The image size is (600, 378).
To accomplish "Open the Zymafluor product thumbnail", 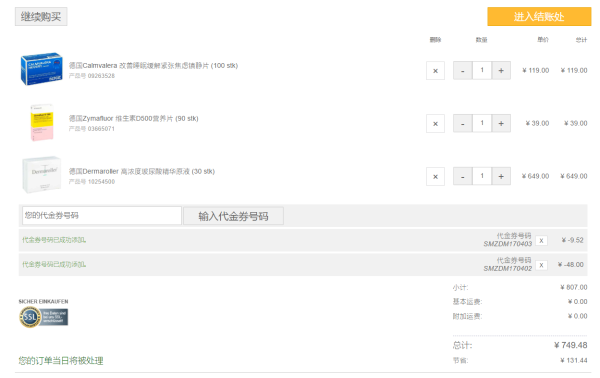I will [x=41, y=122].
